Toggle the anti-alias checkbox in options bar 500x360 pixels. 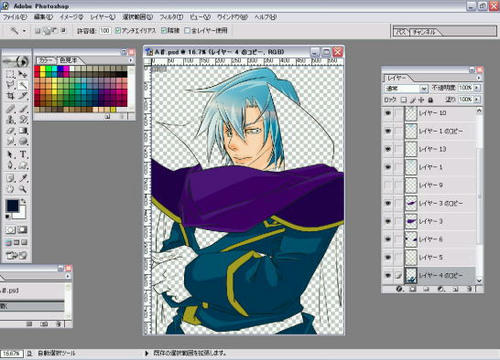118,31
